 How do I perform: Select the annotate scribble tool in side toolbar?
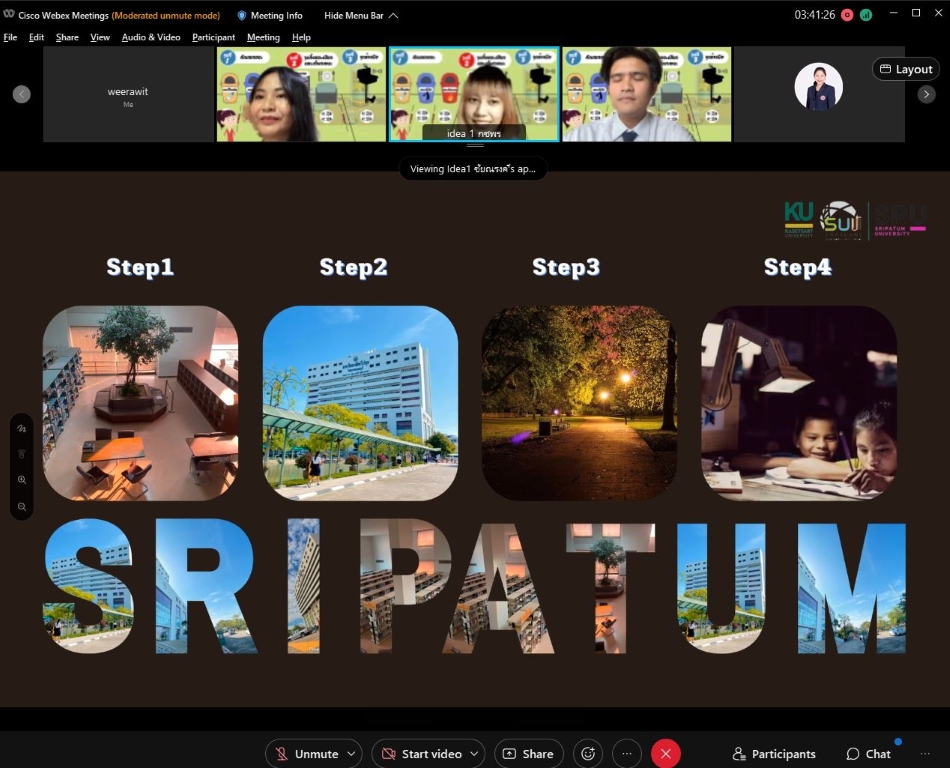click(22, 428)
